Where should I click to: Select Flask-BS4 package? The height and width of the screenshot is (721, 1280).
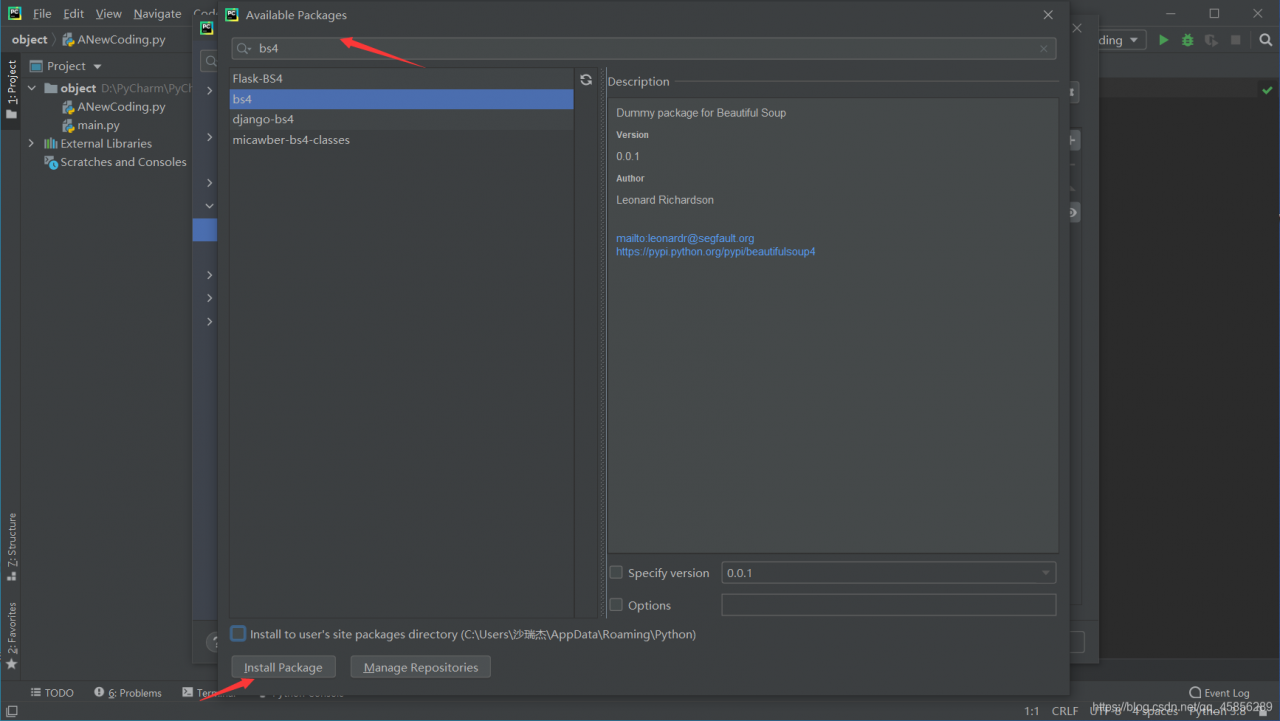coord(401,78)
